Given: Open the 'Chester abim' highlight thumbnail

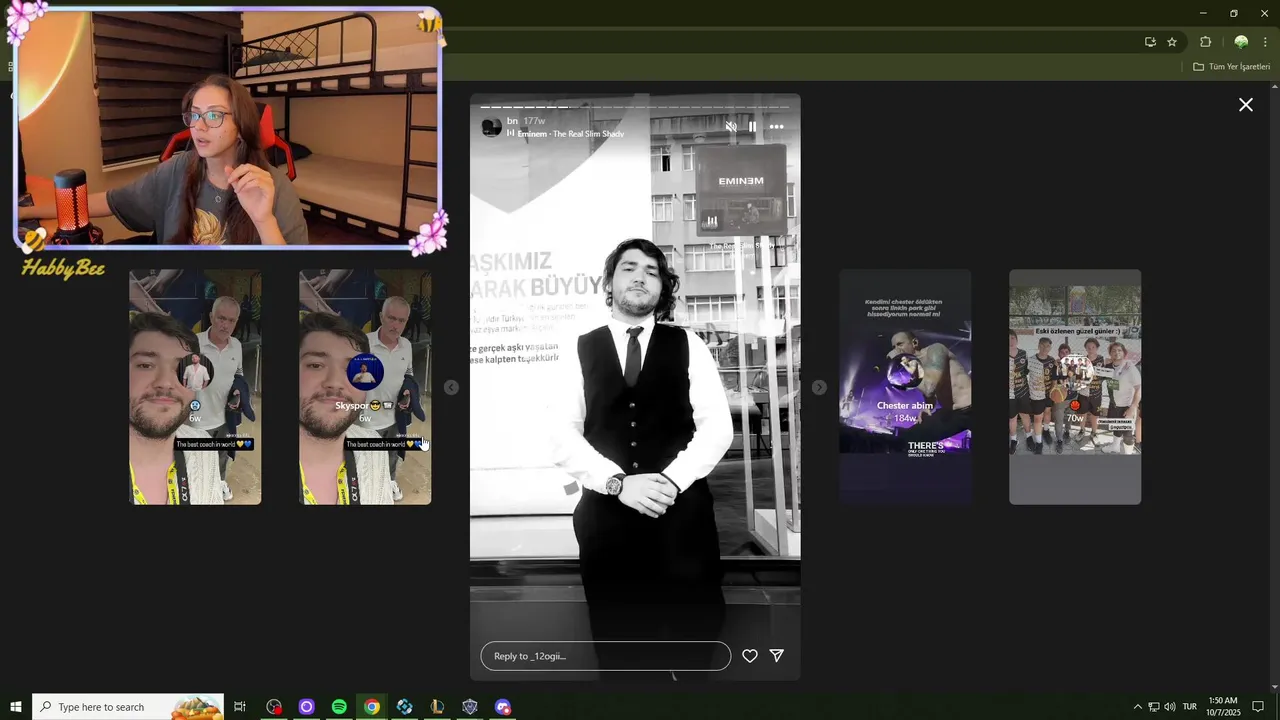Looking at the screenshot, I should [905, 387].
